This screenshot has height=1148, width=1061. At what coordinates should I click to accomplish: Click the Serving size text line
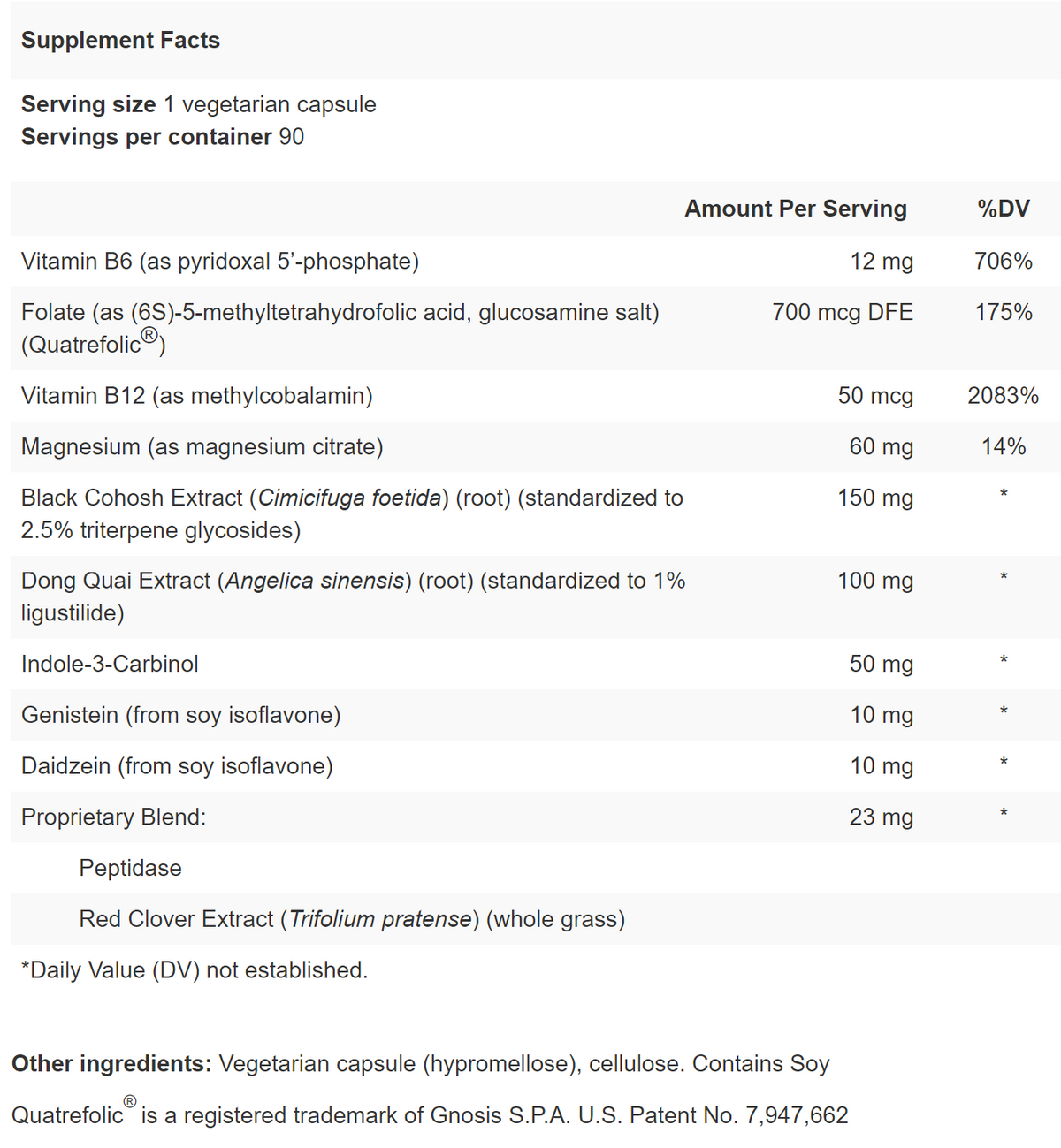[199, 104]
